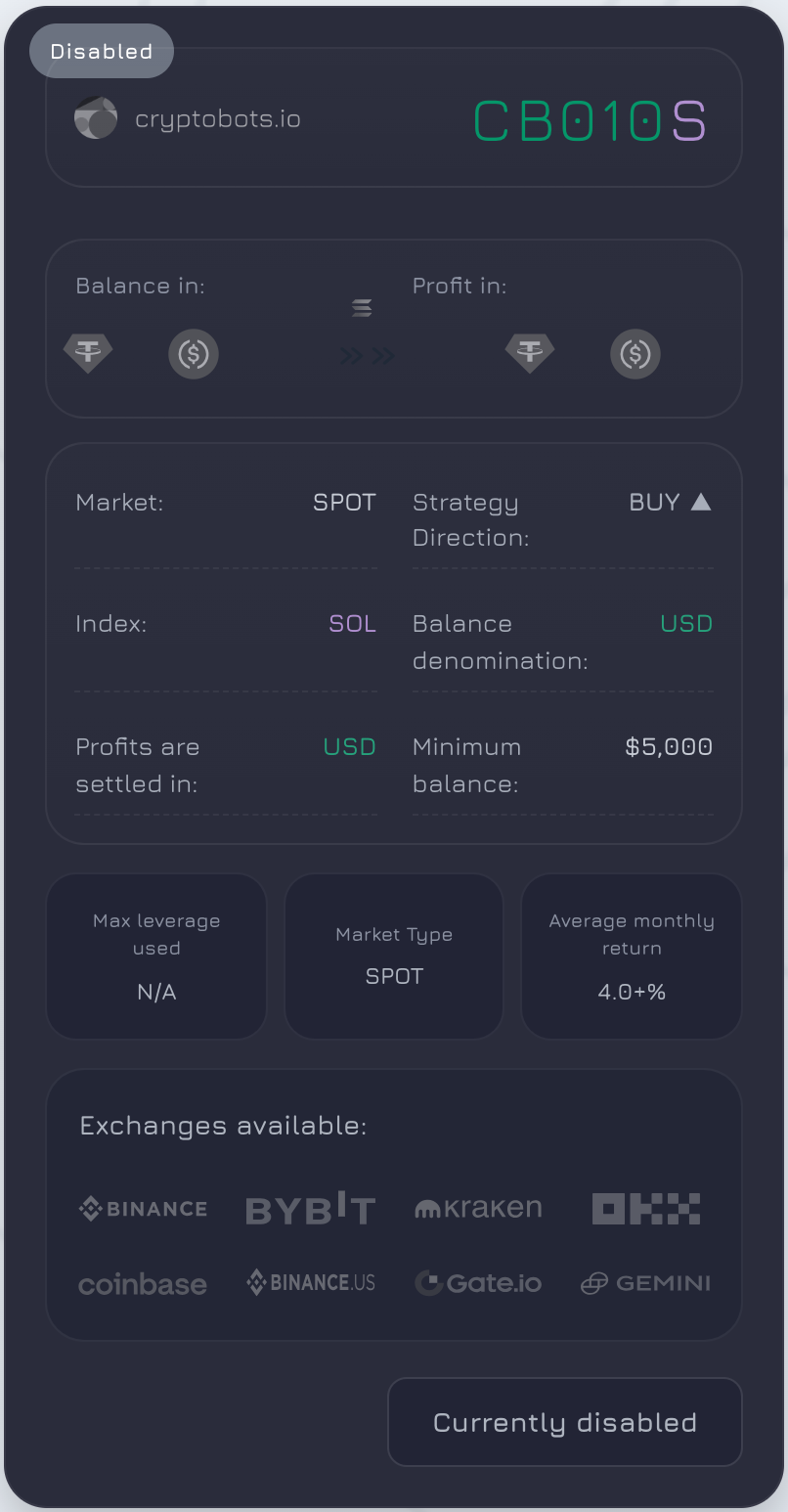Click the BUY up-triangle indicator
Image resolution: width=788 pixels, height=1512 pixels.
click(x=700, y=502)
